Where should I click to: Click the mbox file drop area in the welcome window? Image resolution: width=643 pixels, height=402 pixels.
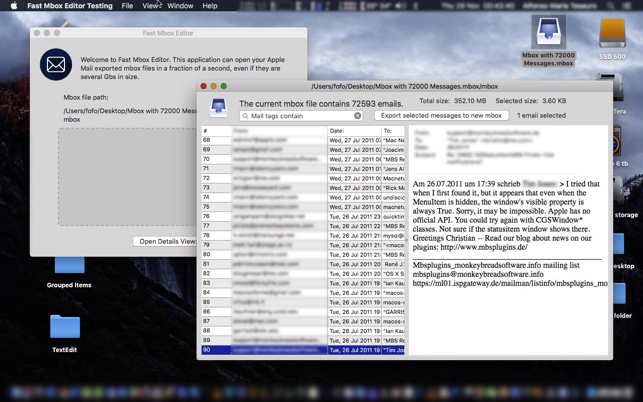click(128, 177)
